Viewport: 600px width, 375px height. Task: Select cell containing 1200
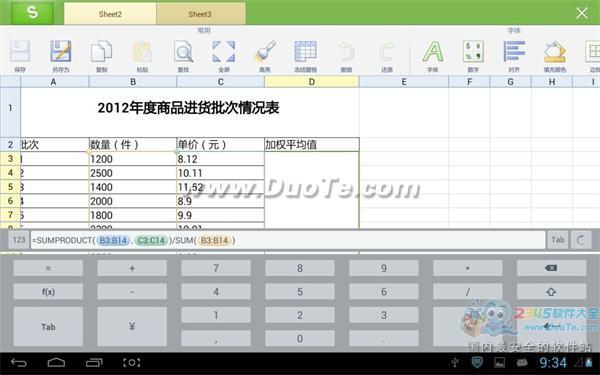coord(133,159)
